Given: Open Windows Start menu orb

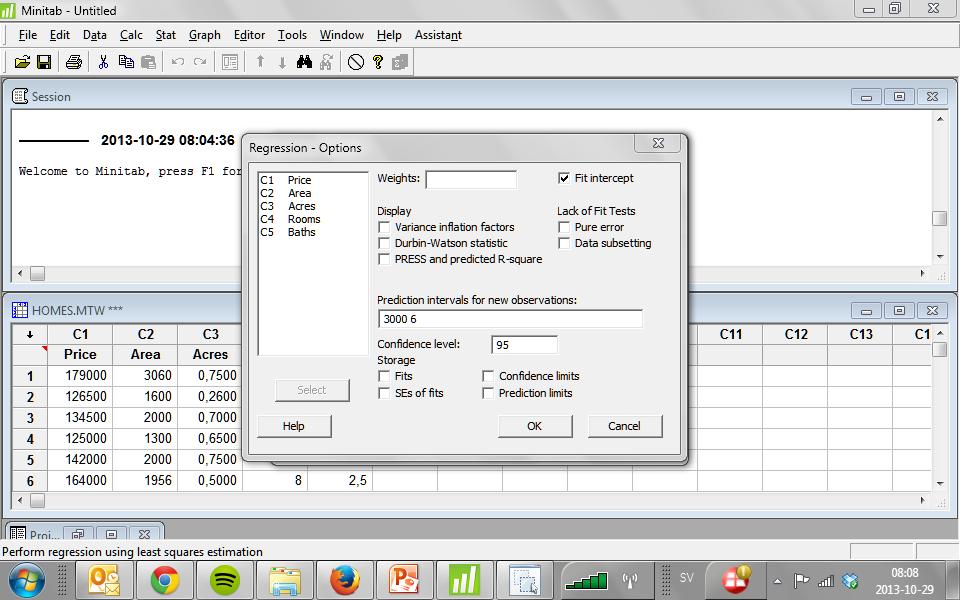Looking at the screenshot, I should 26,580.
